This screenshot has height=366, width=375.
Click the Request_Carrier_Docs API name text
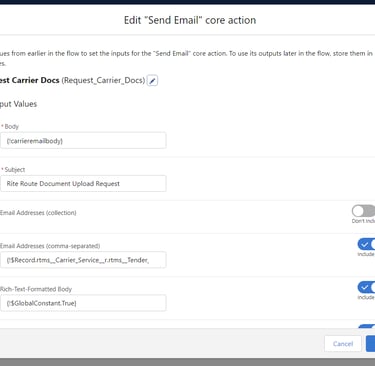(103, 80)
